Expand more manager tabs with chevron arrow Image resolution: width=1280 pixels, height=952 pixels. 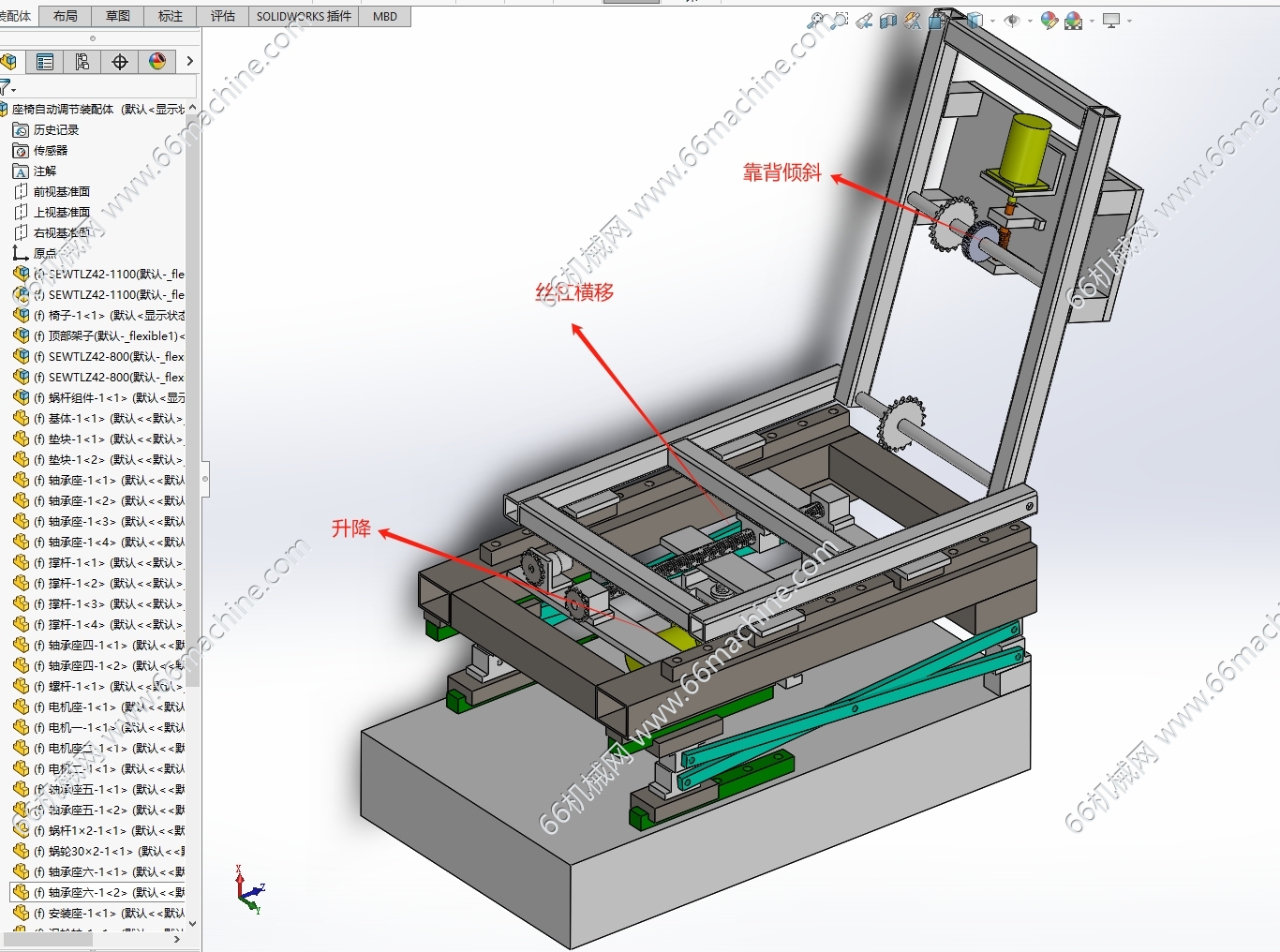click(189, 62)
